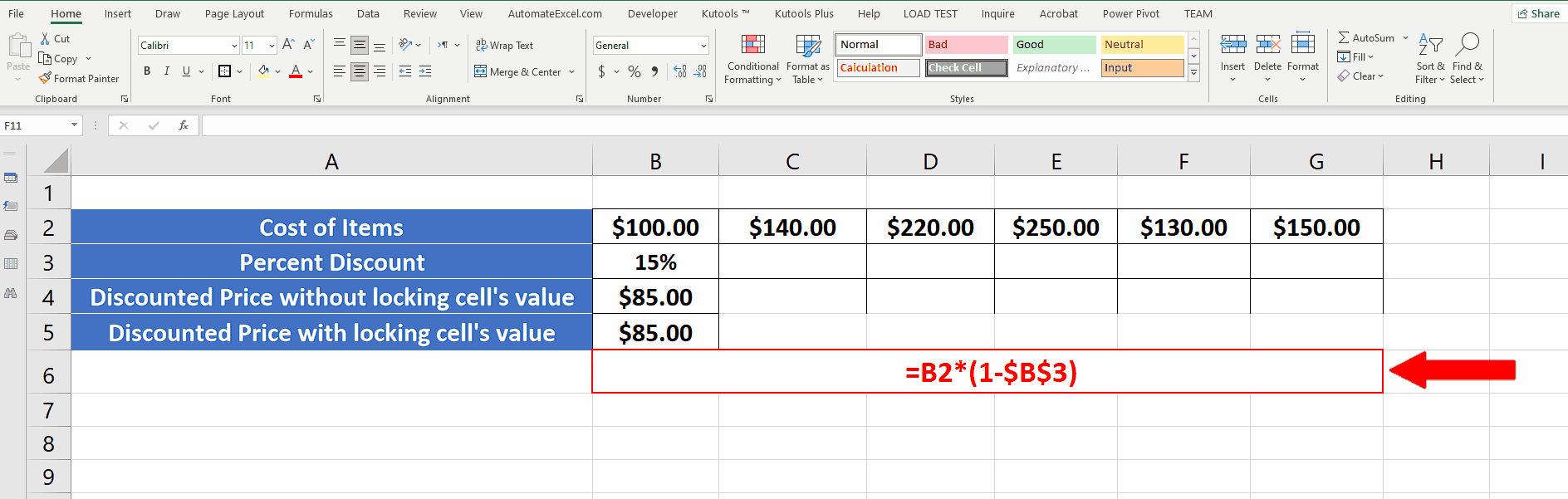1568x499 pixels.
Task: Expand the Merge & Center dropdown arrow
Action: (x=572, y=72)
